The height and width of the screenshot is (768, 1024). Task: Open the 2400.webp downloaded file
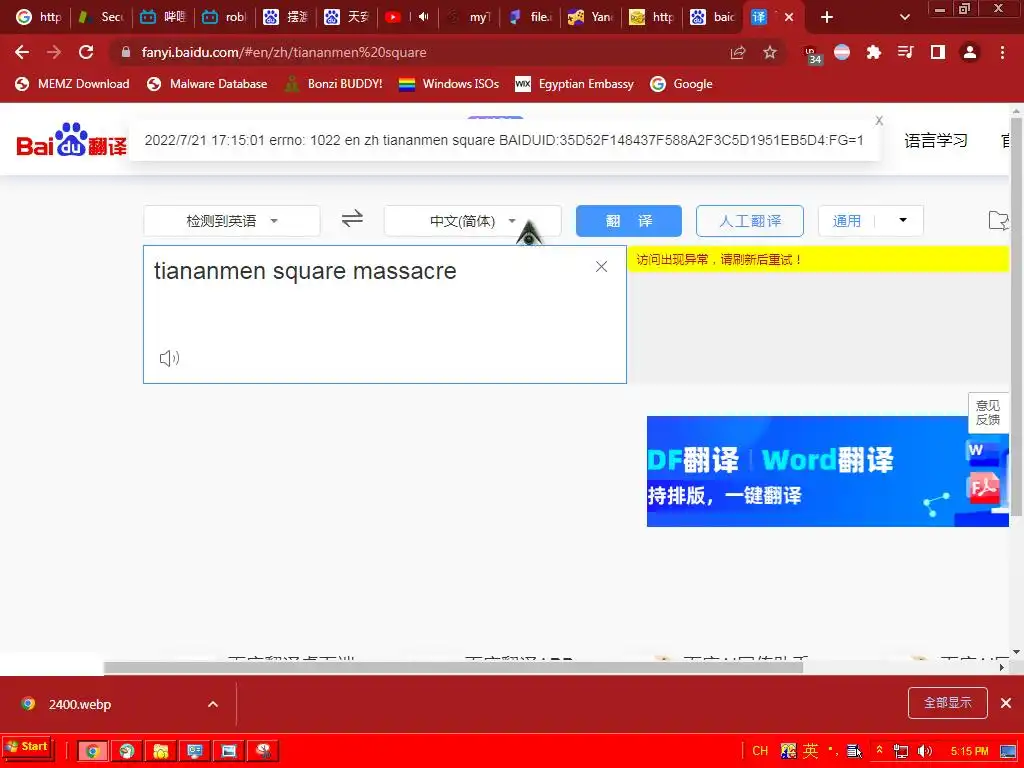coord(80,704)
